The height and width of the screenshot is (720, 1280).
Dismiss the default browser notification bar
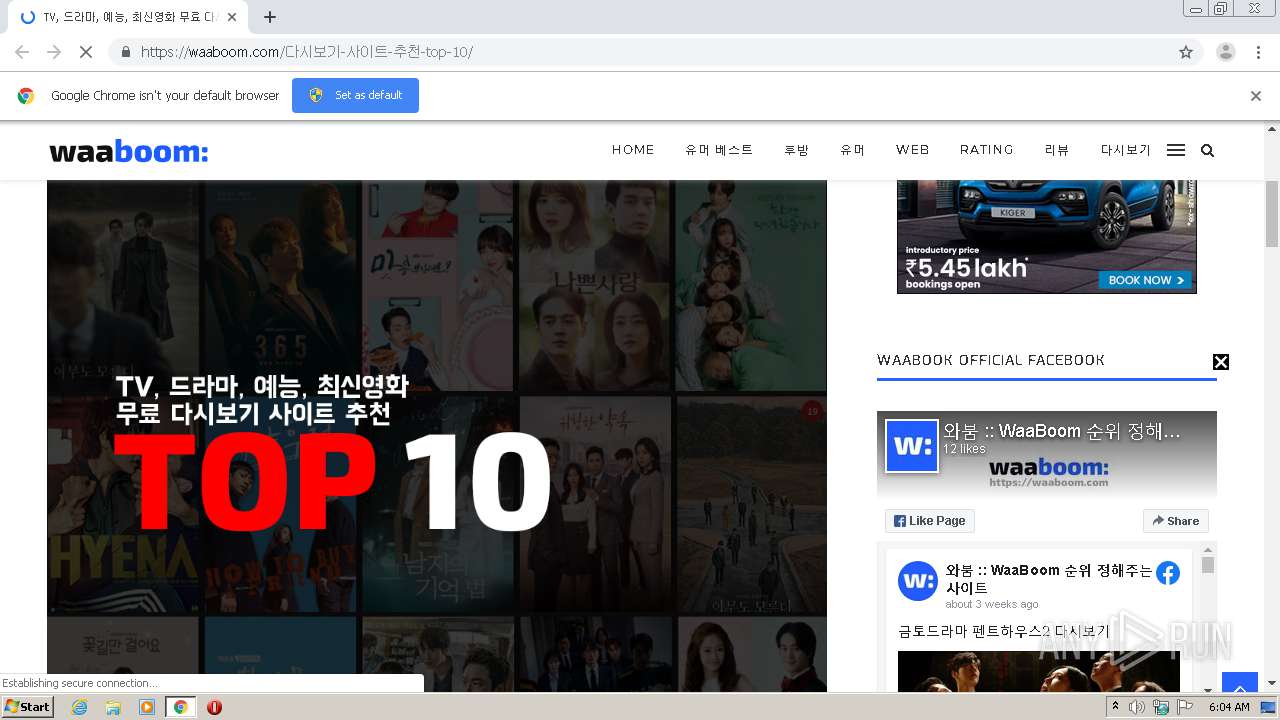[1256, 96]
